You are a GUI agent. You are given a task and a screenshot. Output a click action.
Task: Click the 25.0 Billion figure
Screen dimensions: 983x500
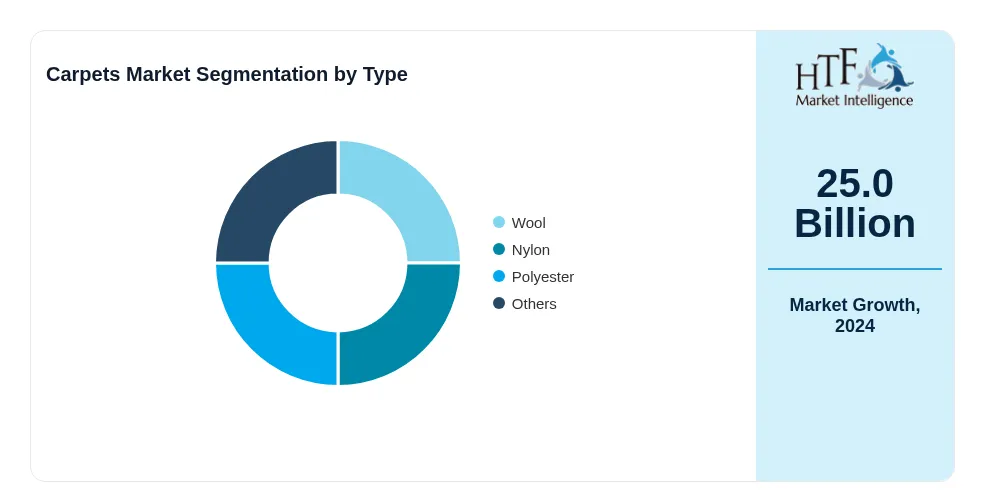click(x=854, y=203)
